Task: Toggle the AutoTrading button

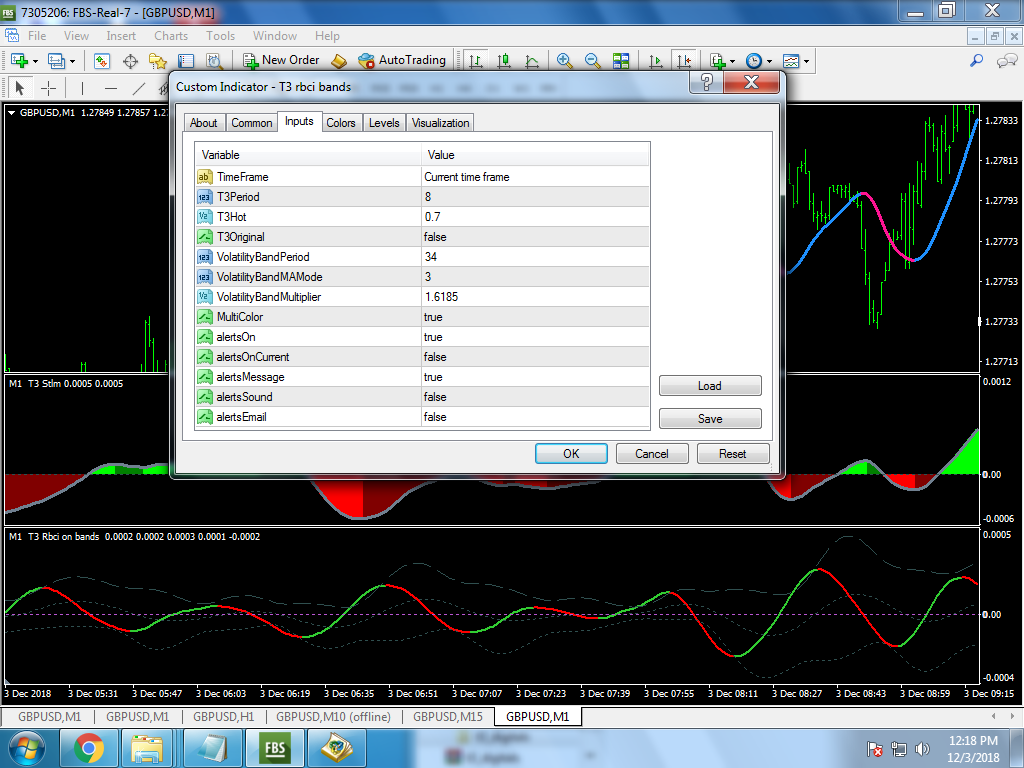Action: 401,60
